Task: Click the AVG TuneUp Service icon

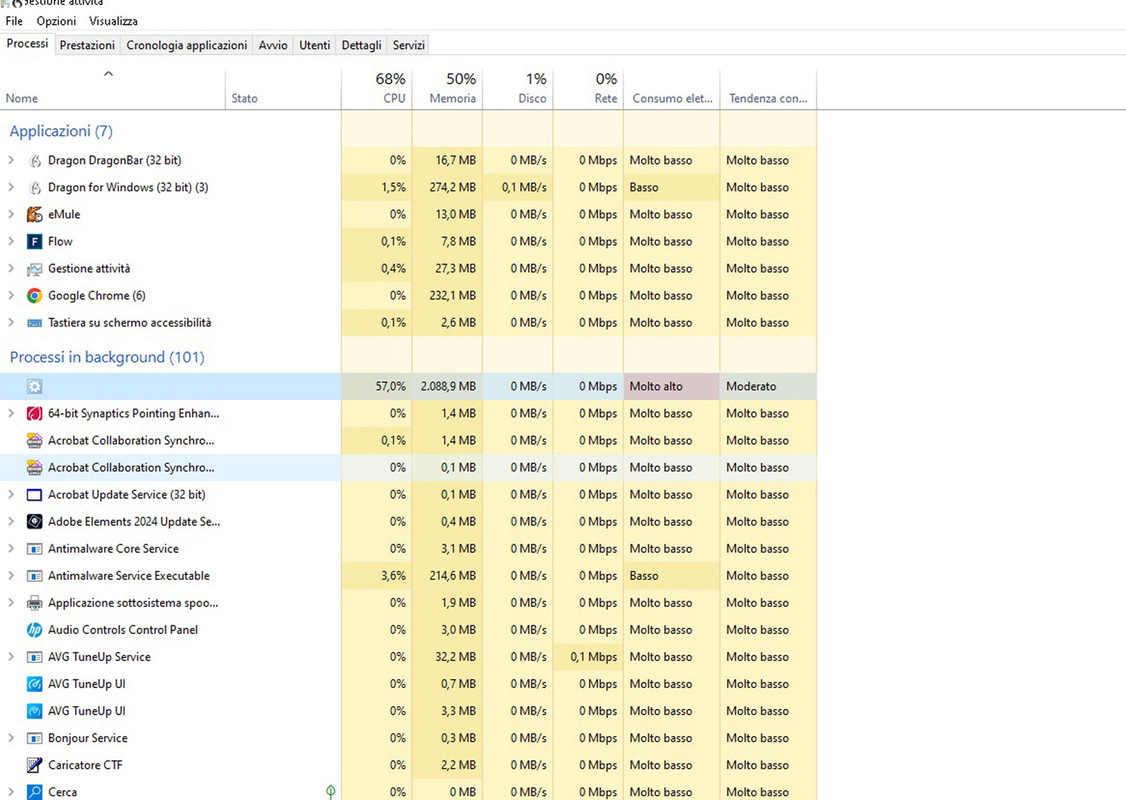Action: coord(34,657)
